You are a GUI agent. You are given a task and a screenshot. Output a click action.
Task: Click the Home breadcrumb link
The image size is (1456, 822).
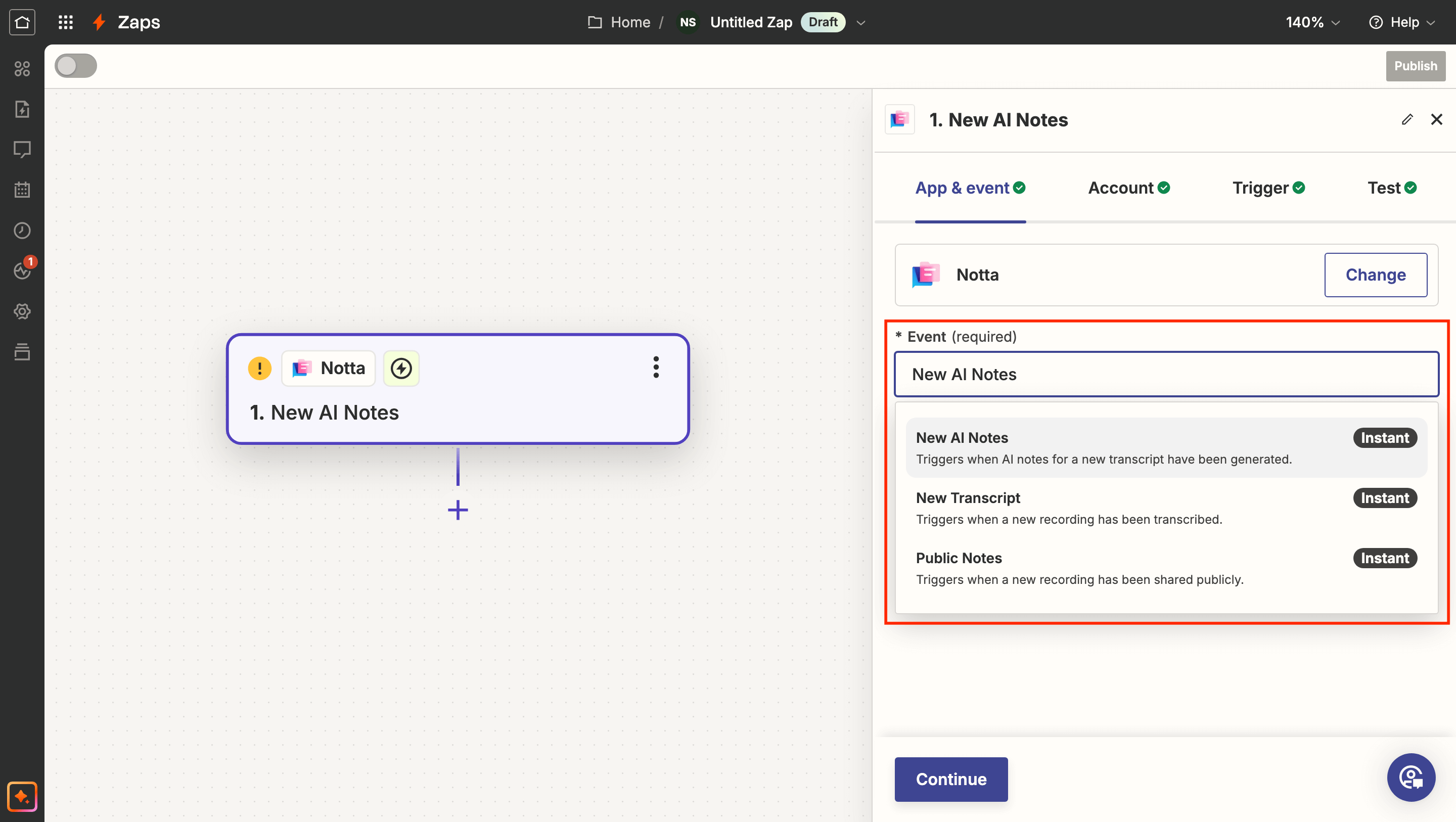click(630, 22)
